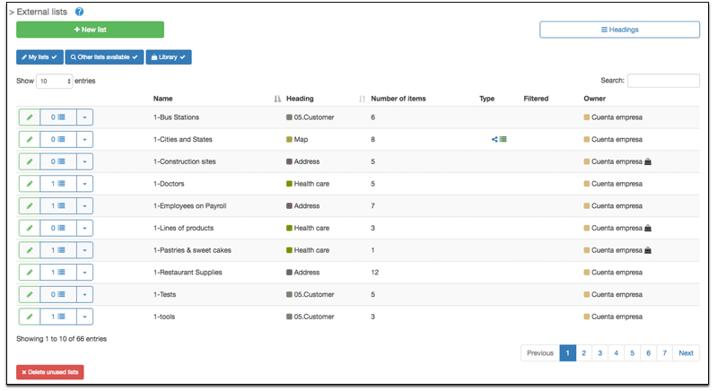The image size is (718, 391).
Task: Open the Show entries count dropdown
Action: (54, 81)
